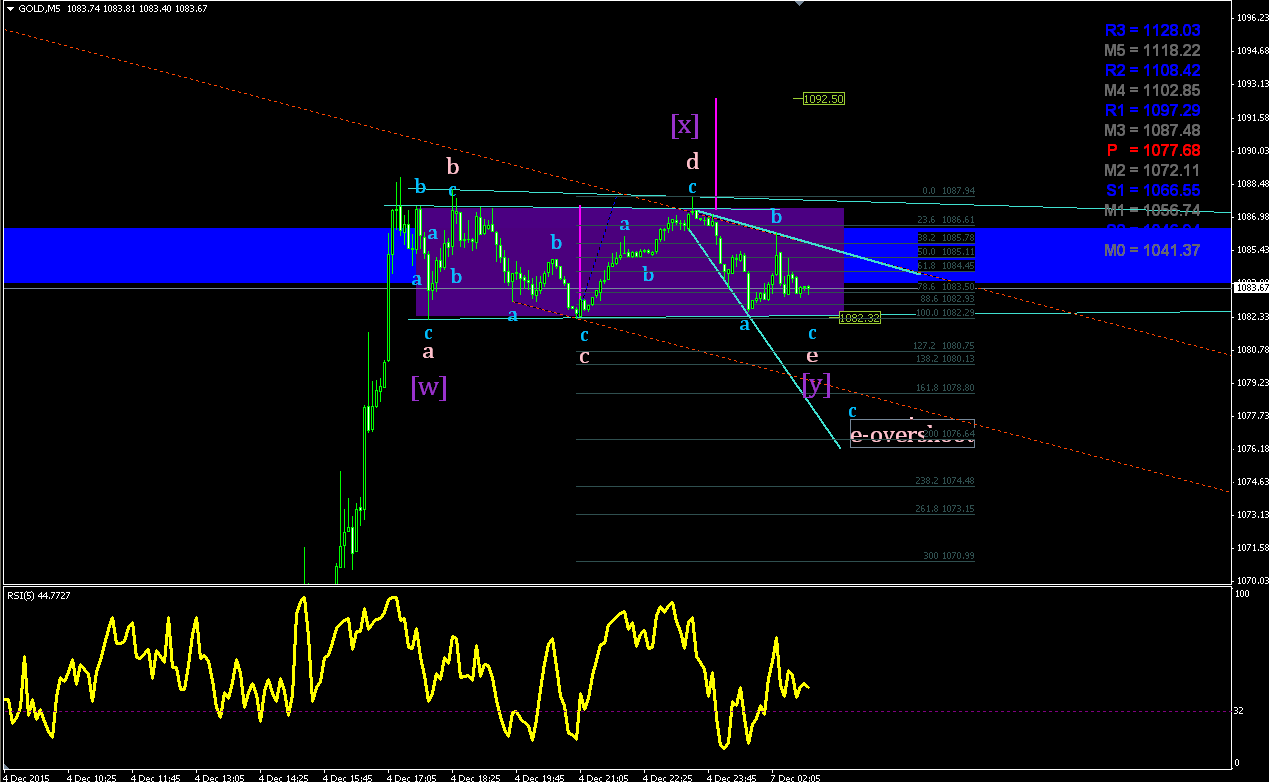The image size is (1269, 782).
Task: Click Fibonacci level 23.6 1086.61
Action: point(946,220)
